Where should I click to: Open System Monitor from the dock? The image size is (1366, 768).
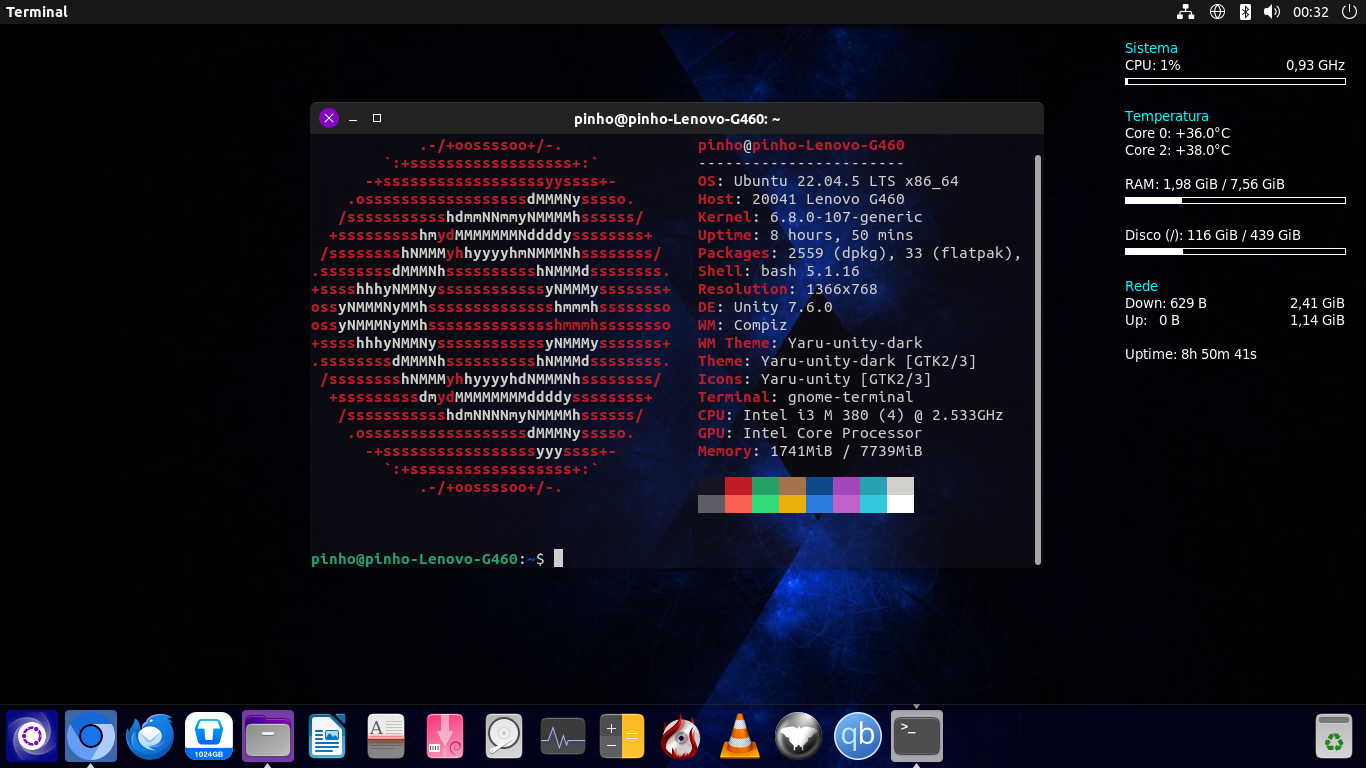click(x=563, y=737)
